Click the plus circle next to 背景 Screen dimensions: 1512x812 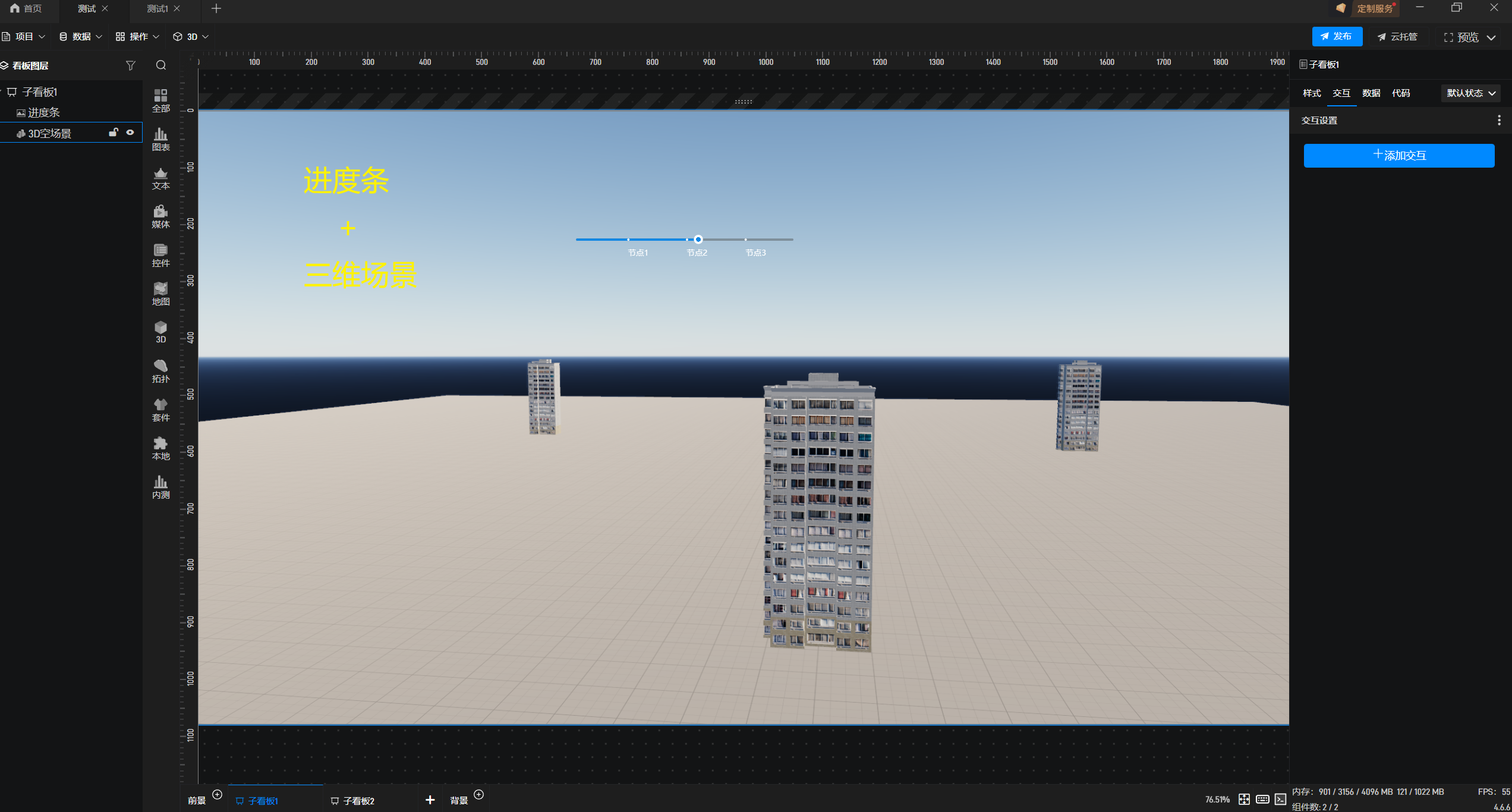coord(478,795)
